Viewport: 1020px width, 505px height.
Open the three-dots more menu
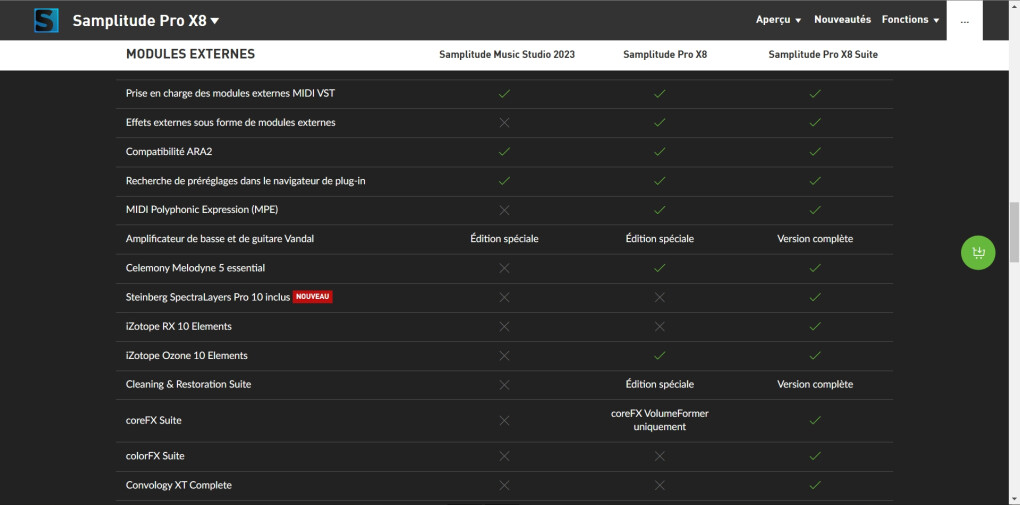click(964, 20)
